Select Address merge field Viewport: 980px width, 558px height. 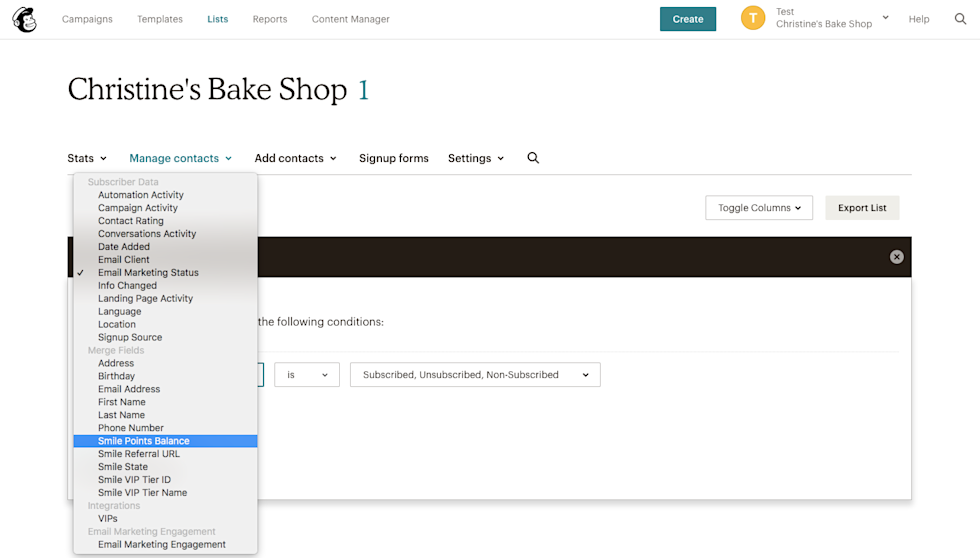tap(165, 363)
